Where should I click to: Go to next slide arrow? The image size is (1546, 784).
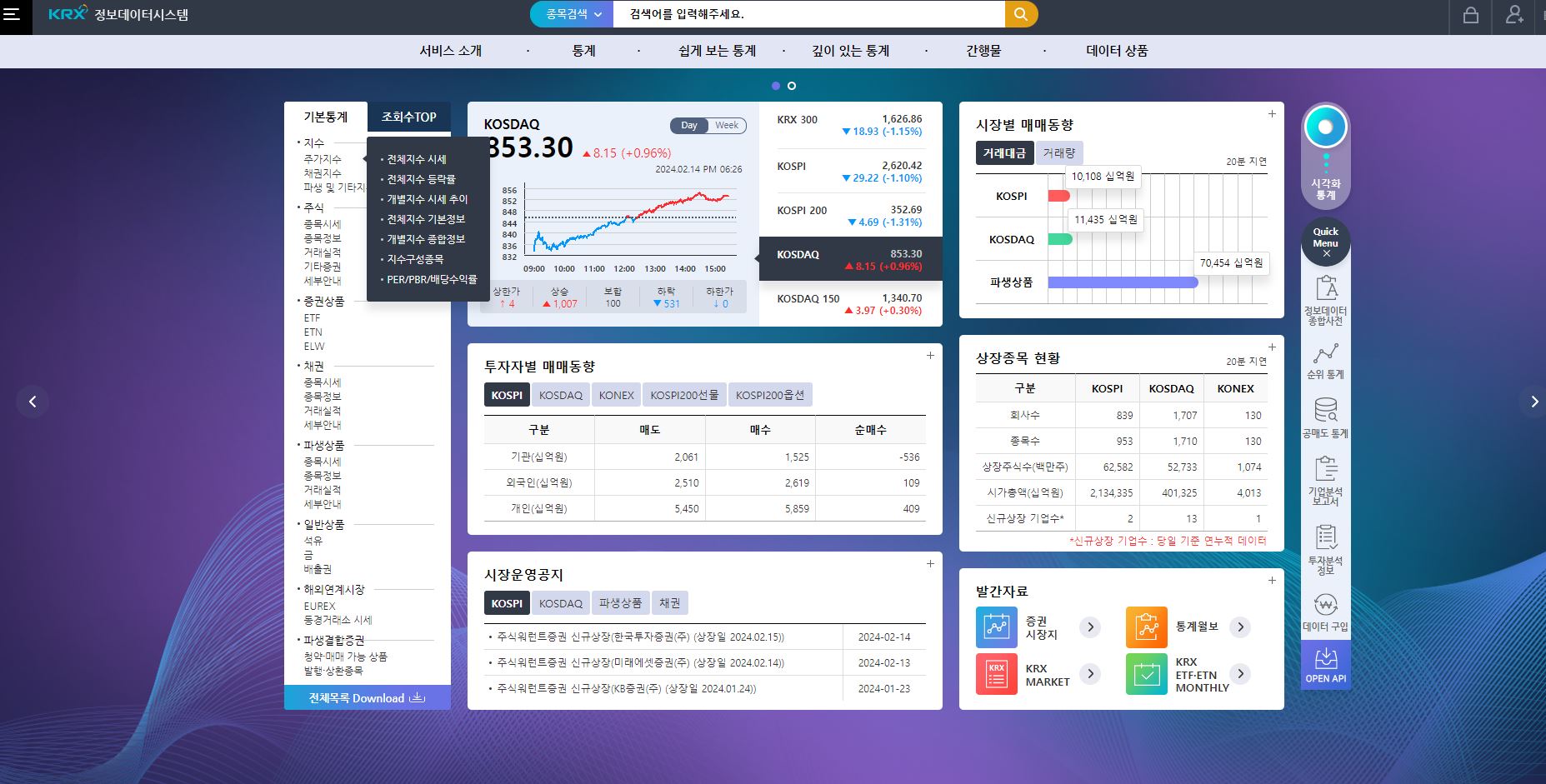(1534, 402)
